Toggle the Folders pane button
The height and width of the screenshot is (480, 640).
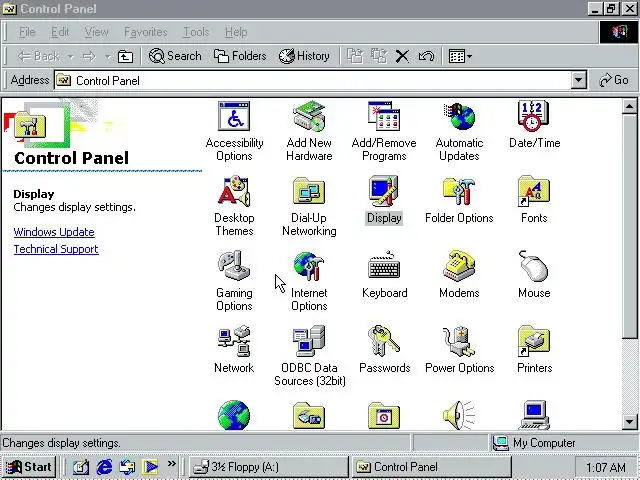[240, 56]
